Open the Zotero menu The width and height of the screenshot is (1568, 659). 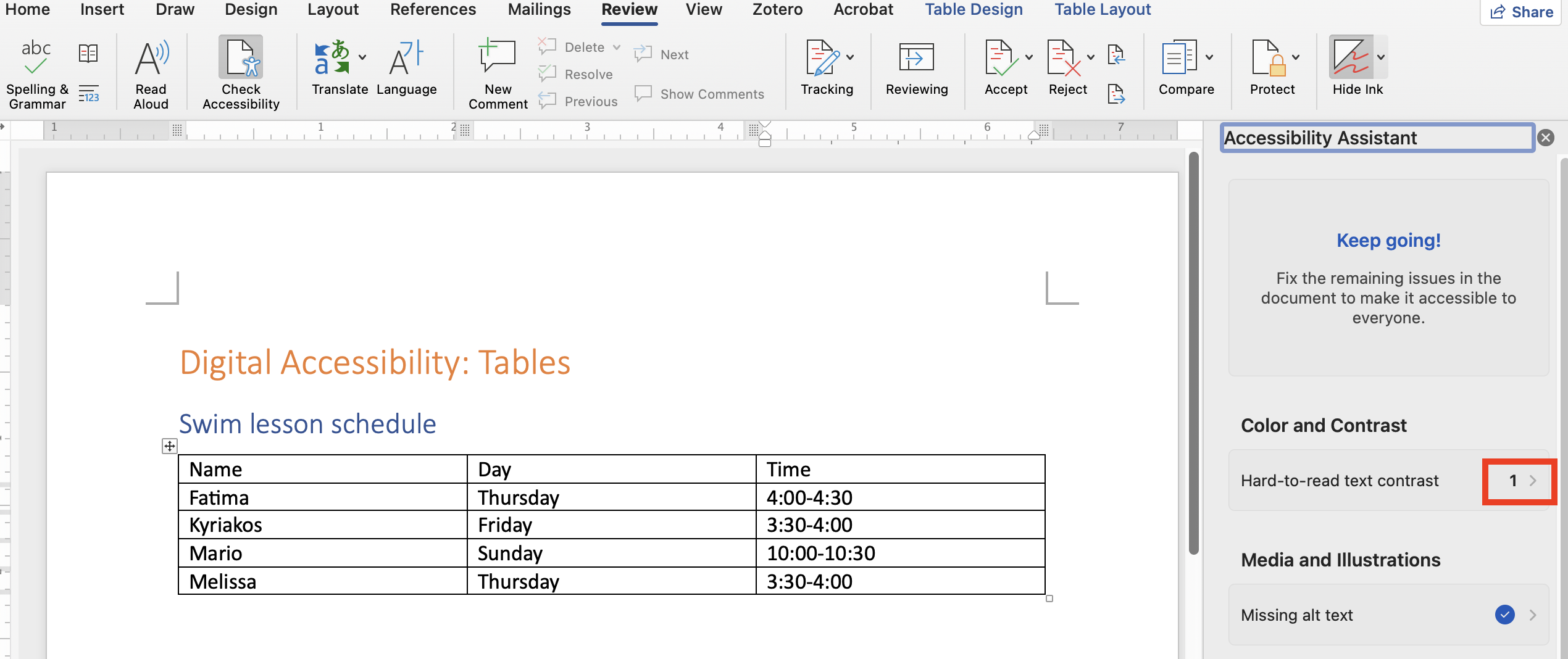tap(777, 10)
